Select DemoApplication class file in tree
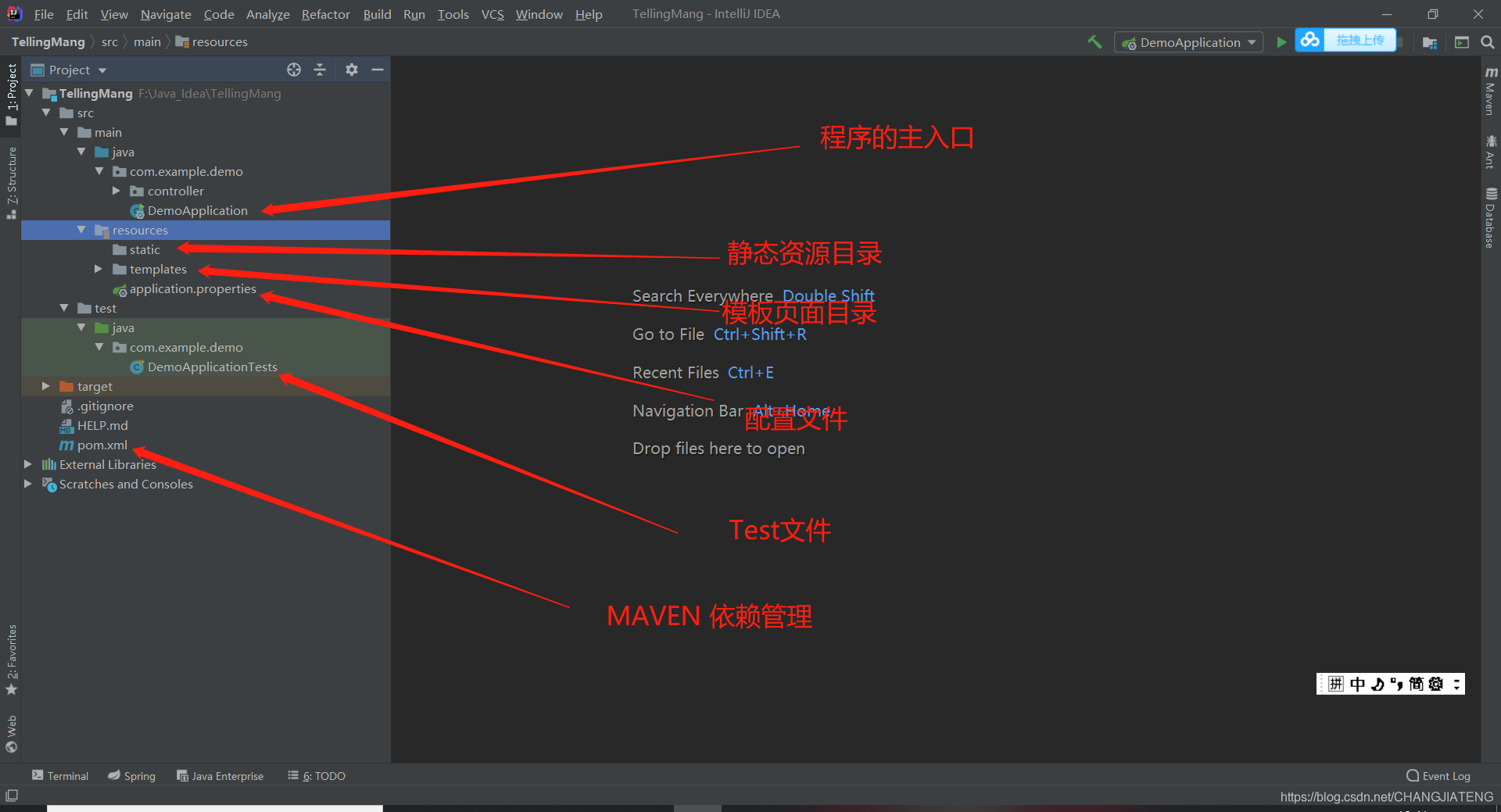 click(x=189, y=210)
